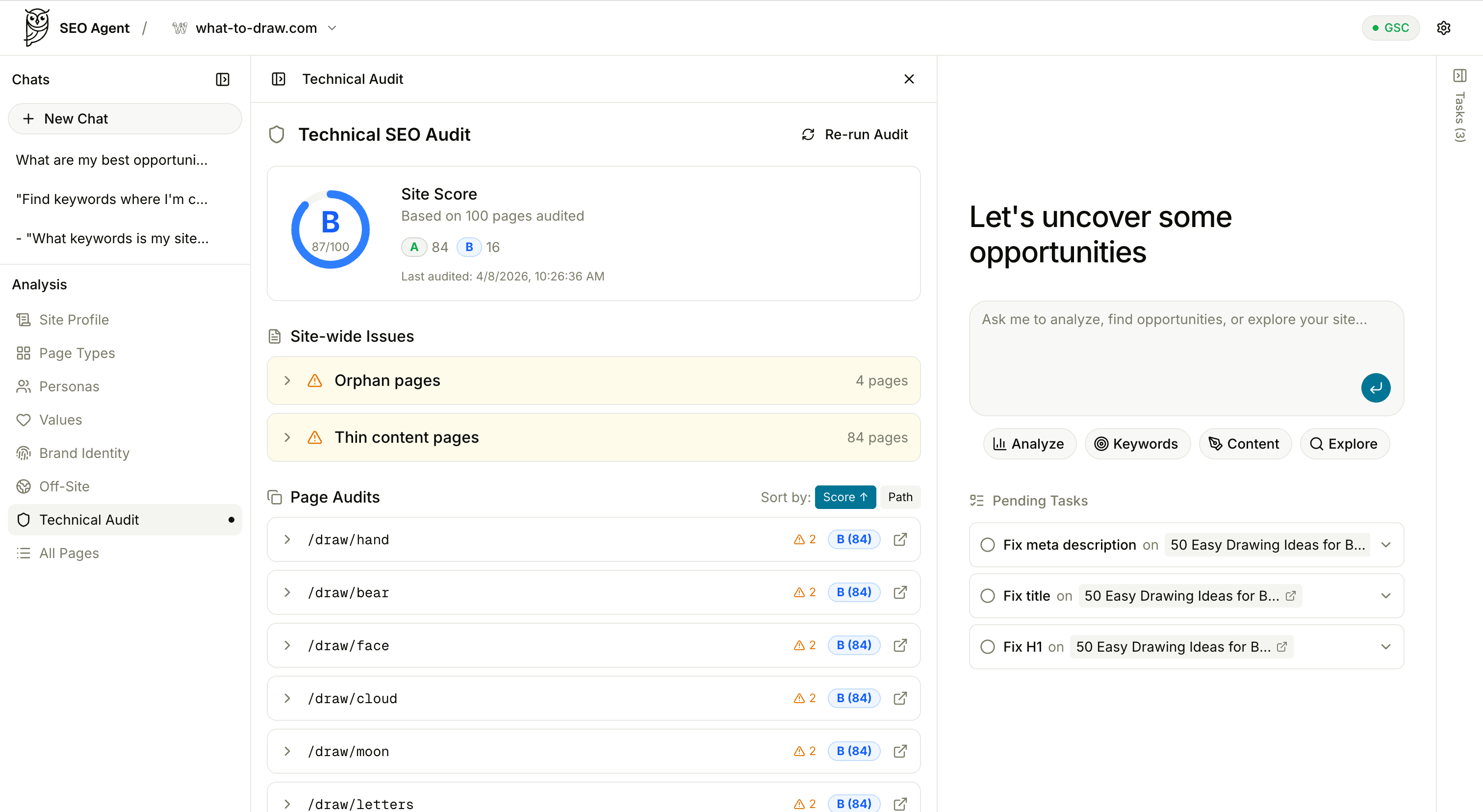Expand Fix H1 task details
The width and height of the screenshot is (1483, 812).
click(x=1386, y=647)
